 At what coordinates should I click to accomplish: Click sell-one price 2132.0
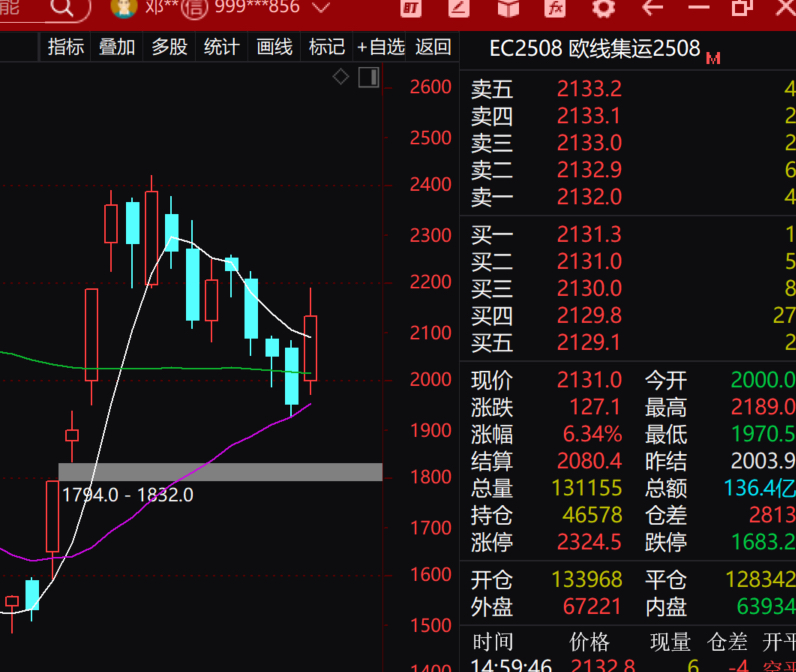589,197
